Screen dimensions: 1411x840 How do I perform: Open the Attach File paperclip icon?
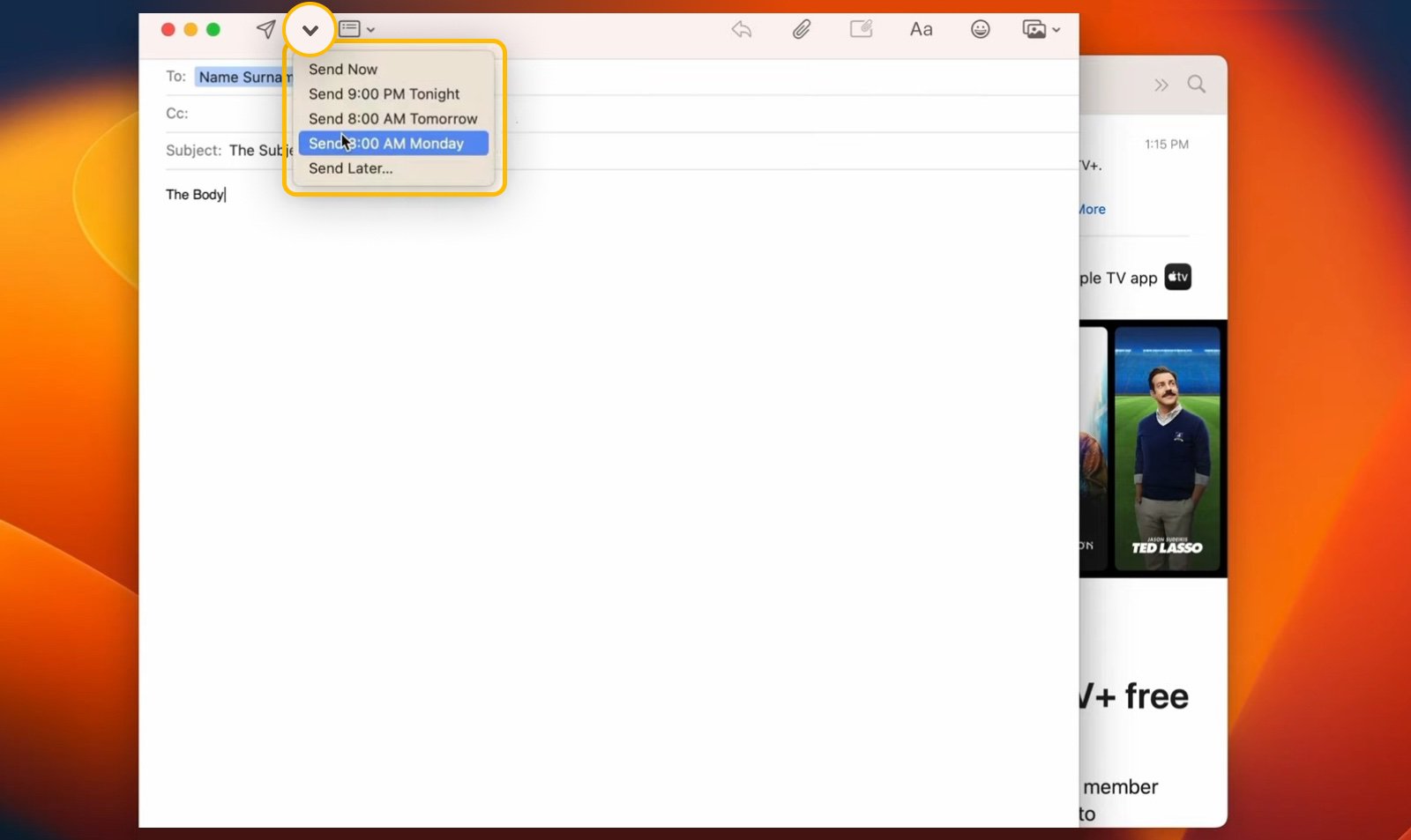pyautogui.click(x=802, y=28)
